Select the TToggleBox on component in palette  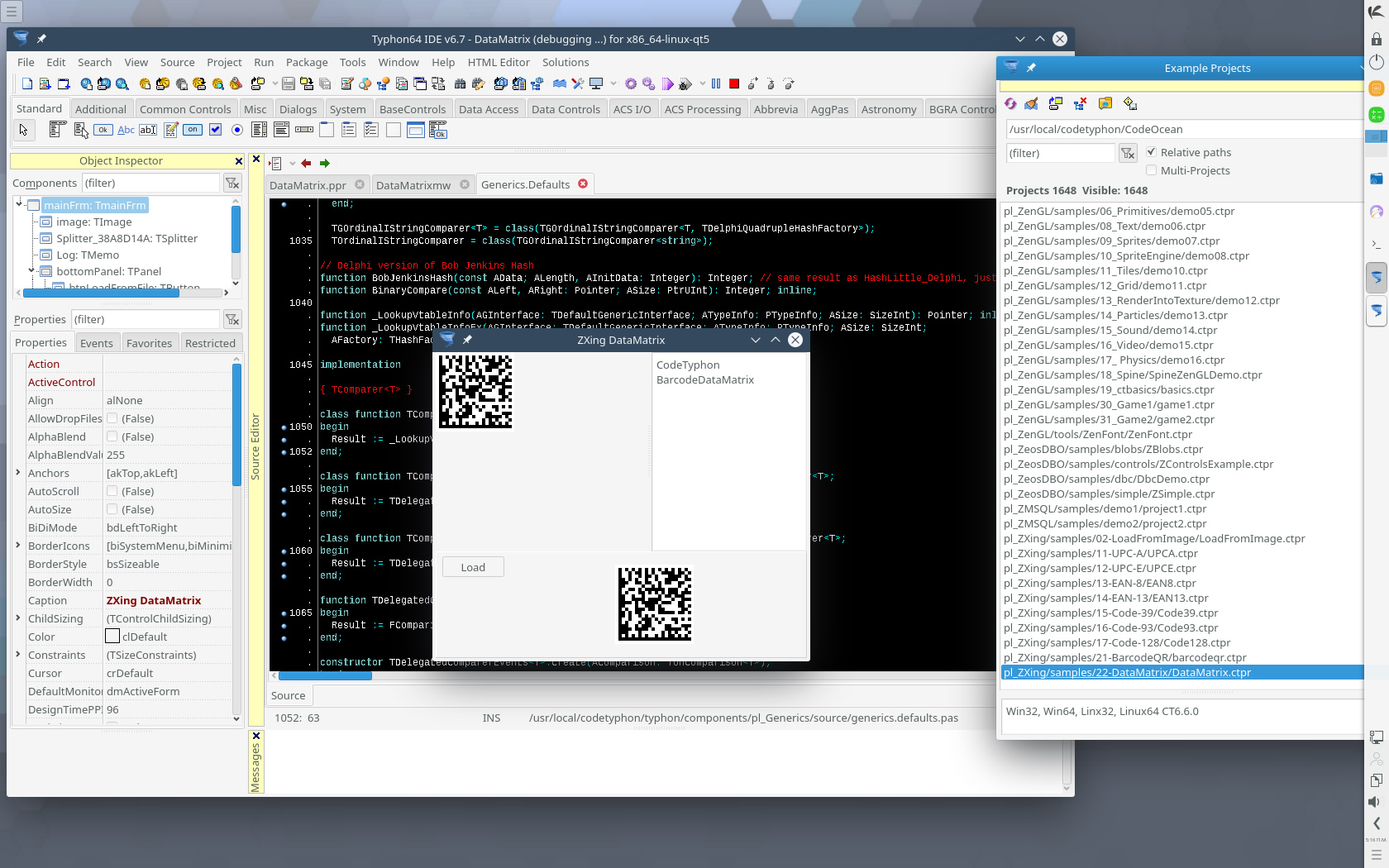coord(193,129)
